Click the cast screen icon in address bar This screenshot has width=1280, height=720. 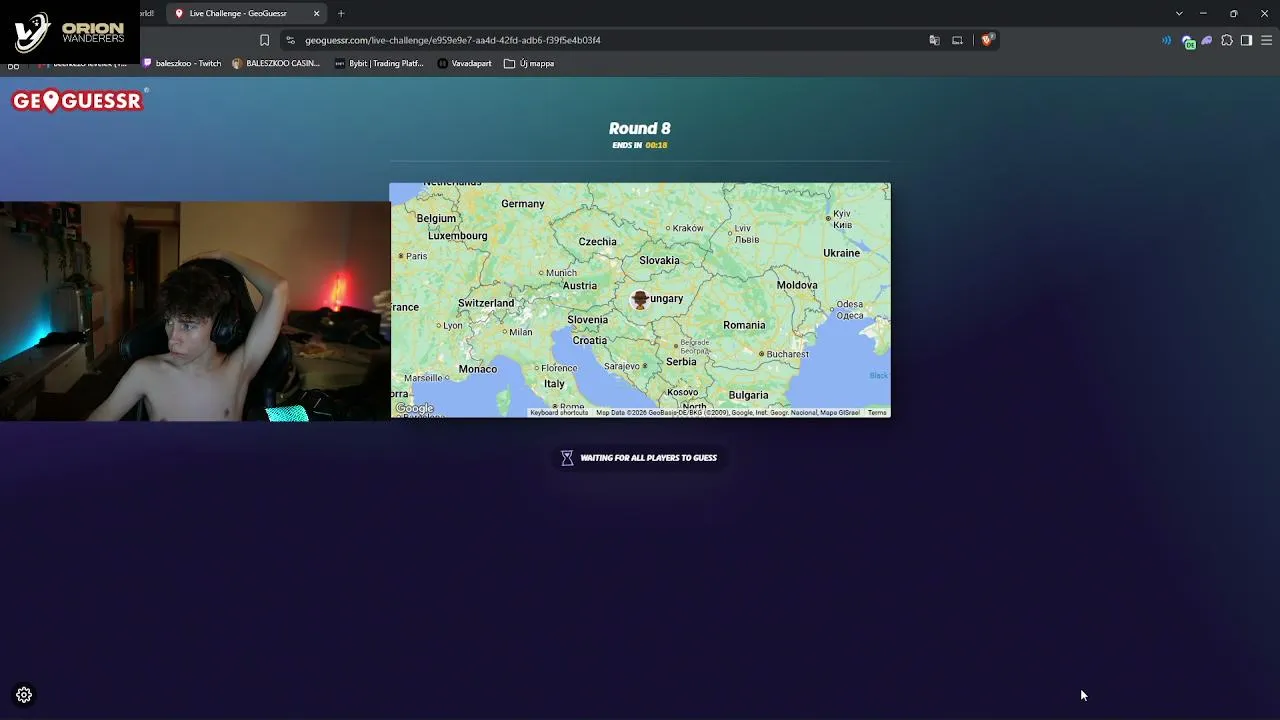[x=957, y=40]
